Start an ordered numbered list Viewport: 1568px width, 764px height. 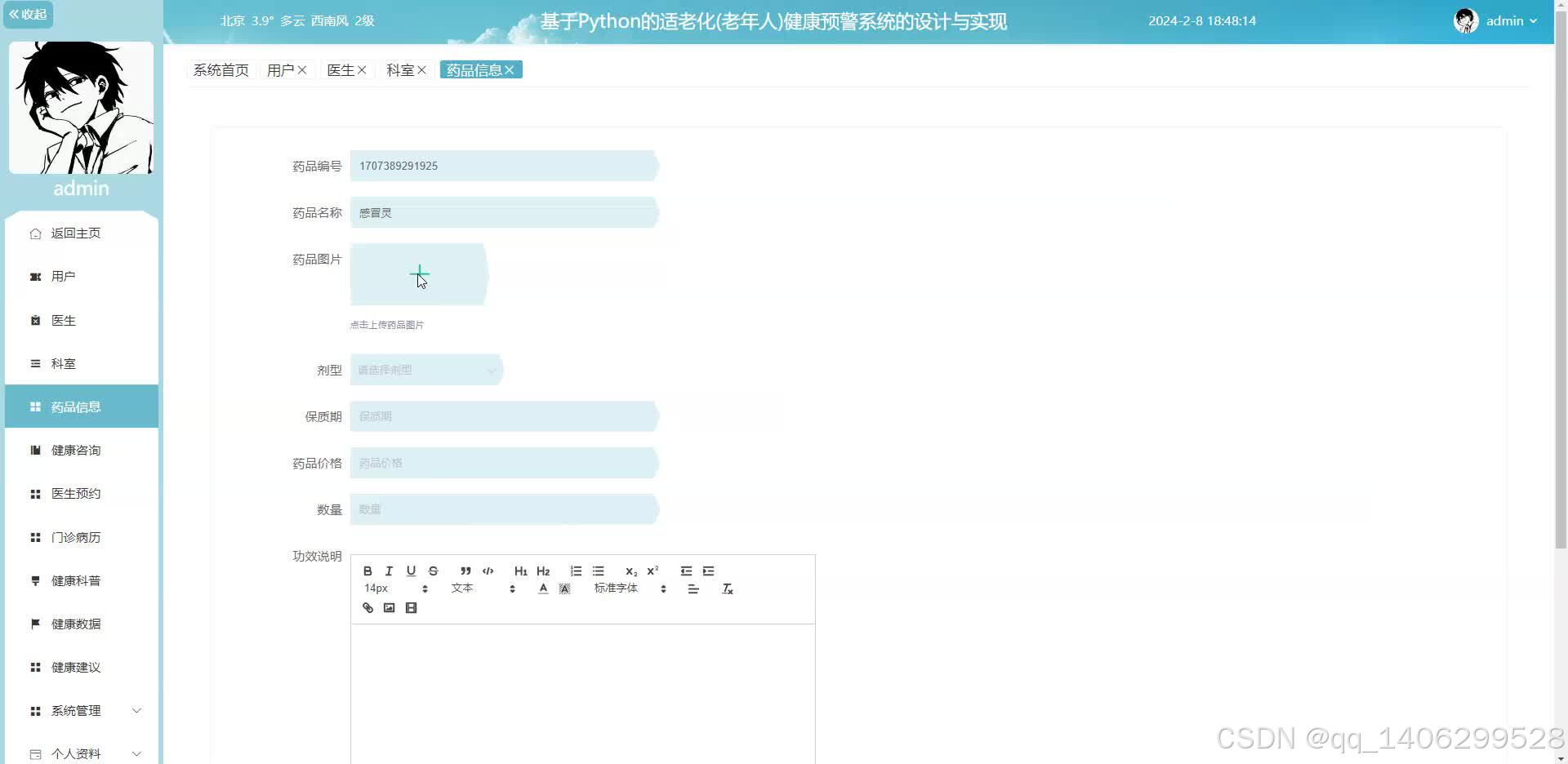pos(576,571)
